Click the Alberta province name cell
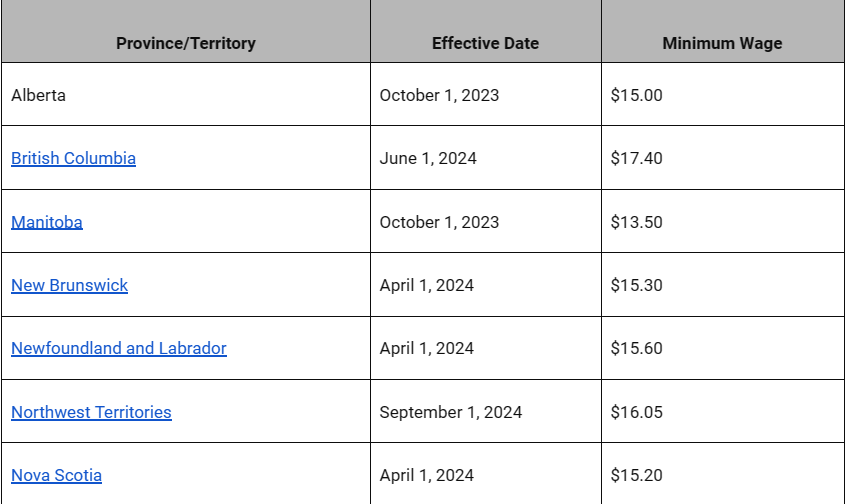845x504 pixels. (x=39, y=95)
